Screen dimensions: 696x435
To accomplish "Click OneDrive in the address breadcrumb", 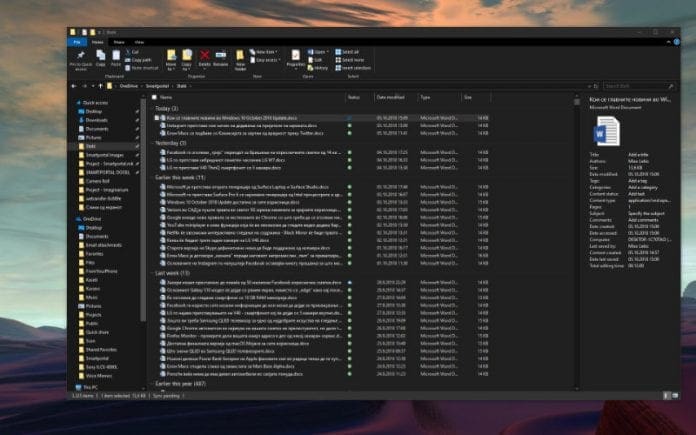I will click(129, 86).
